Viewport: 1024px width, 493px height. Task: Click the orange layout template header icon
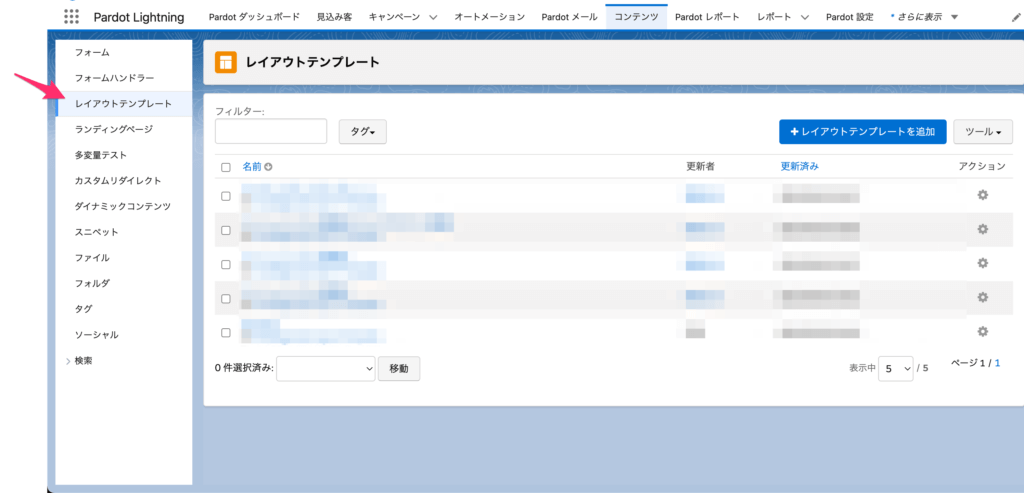click(x=226, y=62)
